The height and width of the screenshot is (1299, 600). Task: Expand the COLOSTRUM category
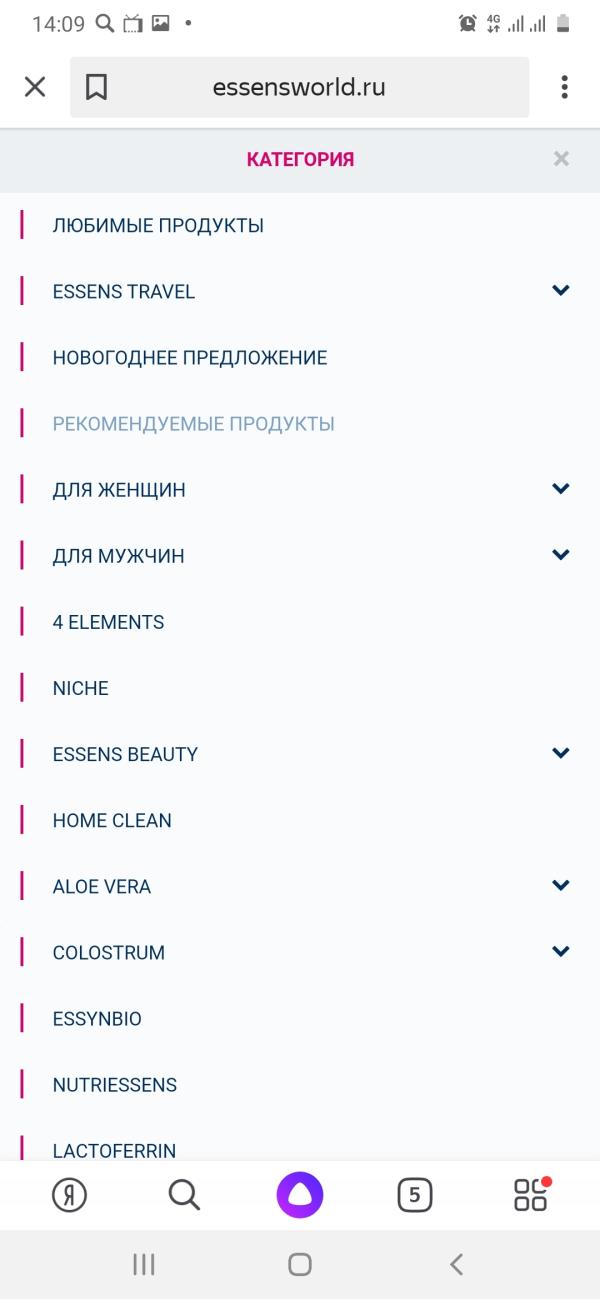coord(561,951)
